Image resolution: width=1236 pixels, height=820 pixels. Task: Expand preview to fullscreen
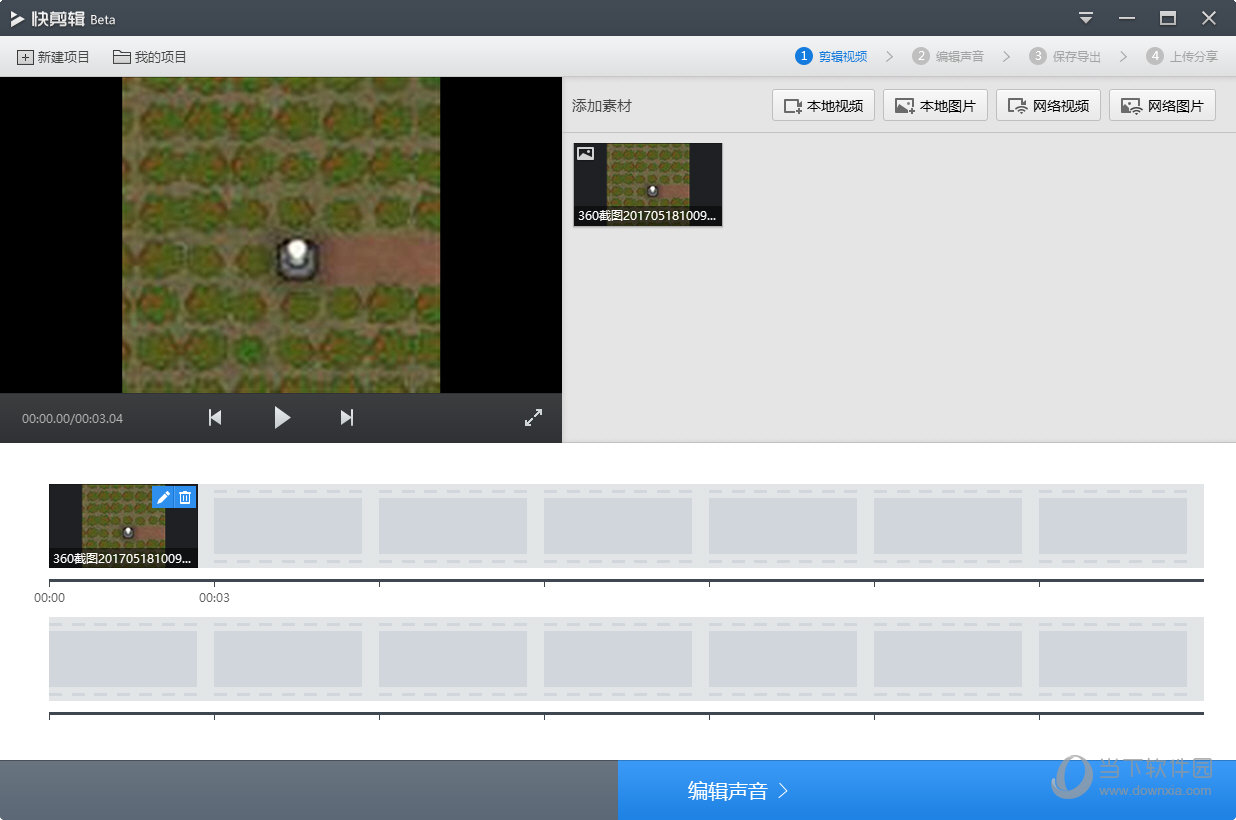pyautogui.click(x=534, y=418)
